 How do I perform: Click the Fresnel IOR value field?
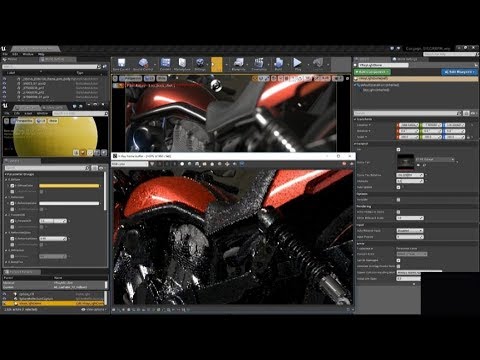(53, 221)
